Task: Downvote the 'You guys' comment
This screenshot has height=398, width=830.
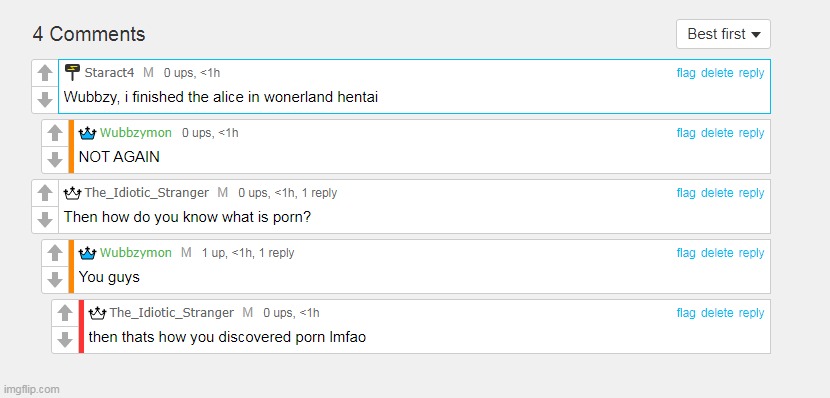Action: click(x=55, y=279)
